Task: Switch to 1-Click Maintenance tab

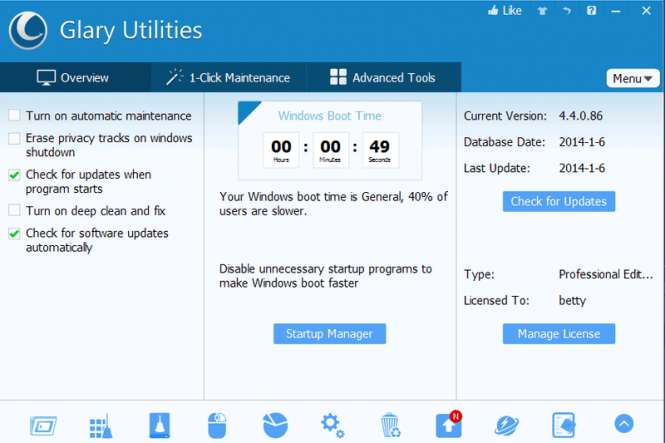Action: pos(229,78)
